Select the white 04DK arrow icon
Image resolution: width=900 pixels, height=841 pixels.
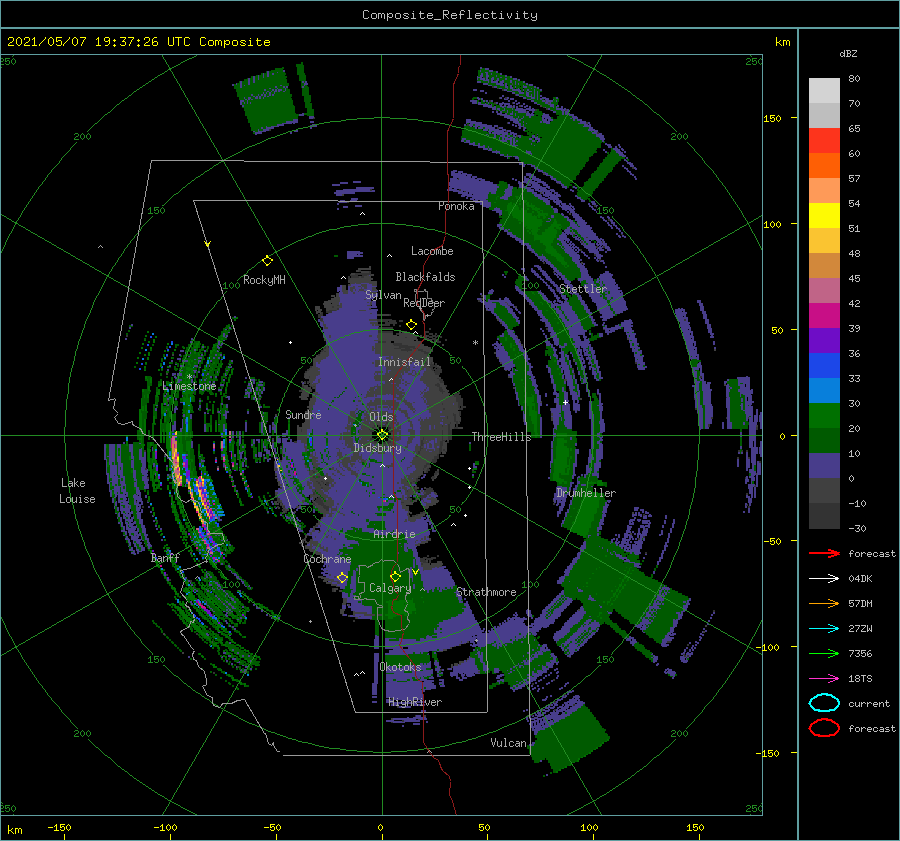click(x=824, y=579)
